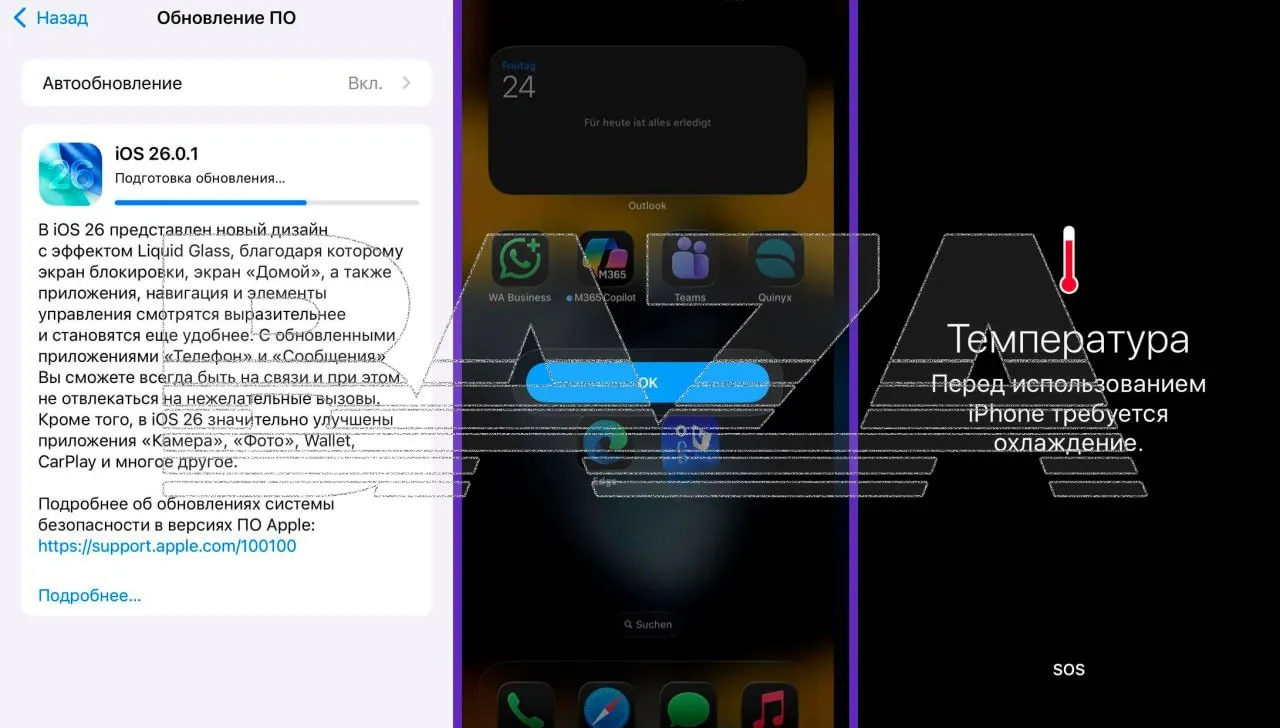Click the Обновление ПО page title
Image resolution: width=1280 pixels, height=728 pixels.
(226, 18)
